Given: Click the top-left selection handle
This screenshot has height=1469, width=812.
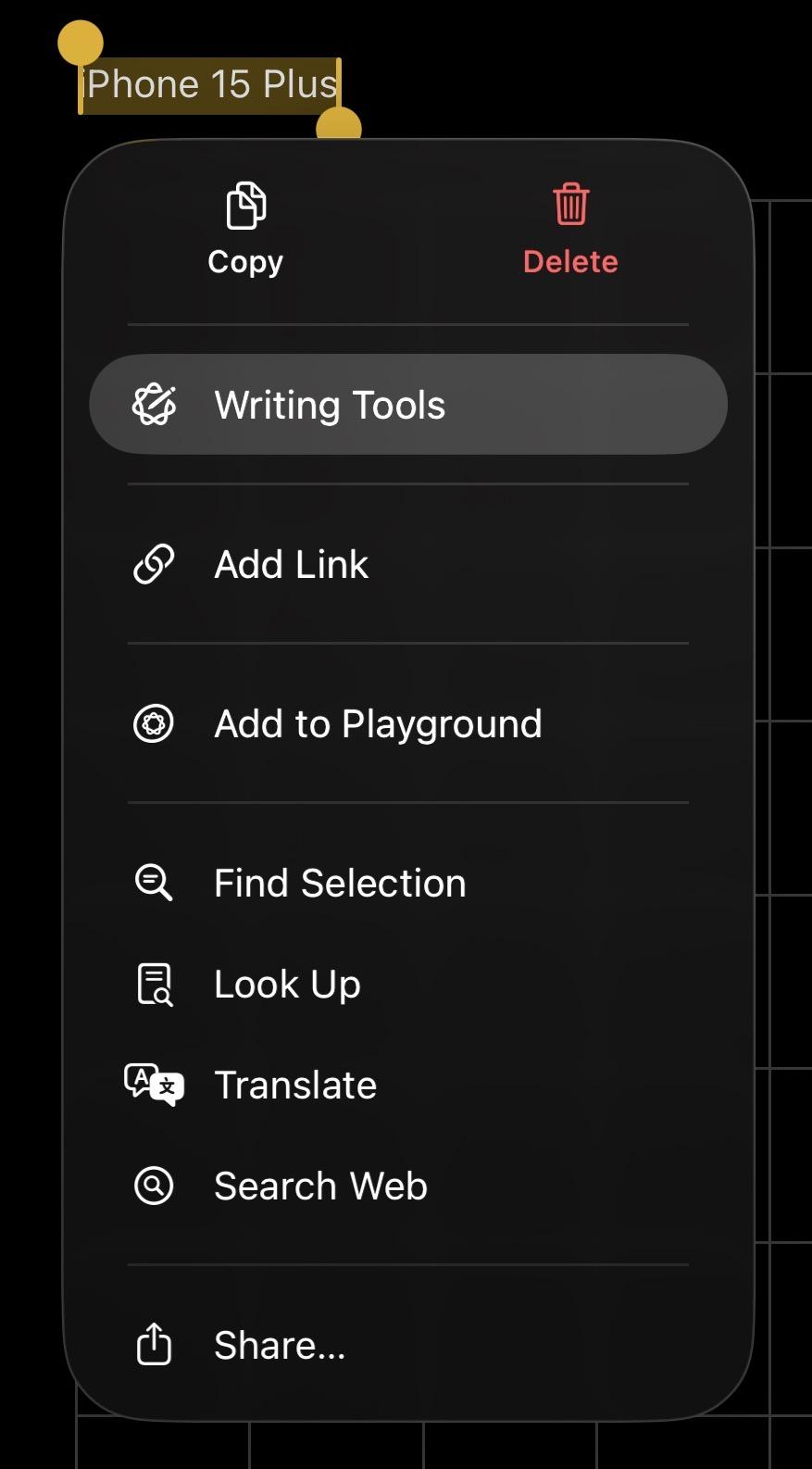Looking at the screenshot, I should 81,44.
